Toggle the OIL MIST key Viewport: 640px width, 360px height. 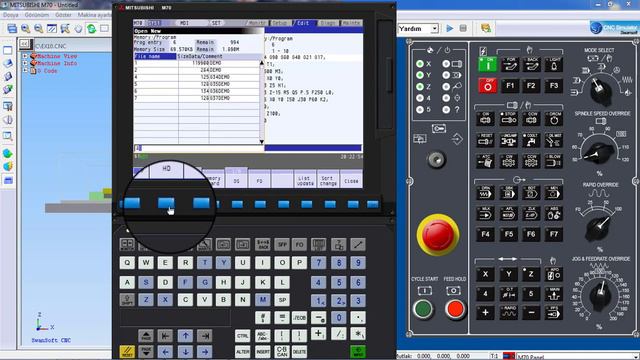point(553,140)
